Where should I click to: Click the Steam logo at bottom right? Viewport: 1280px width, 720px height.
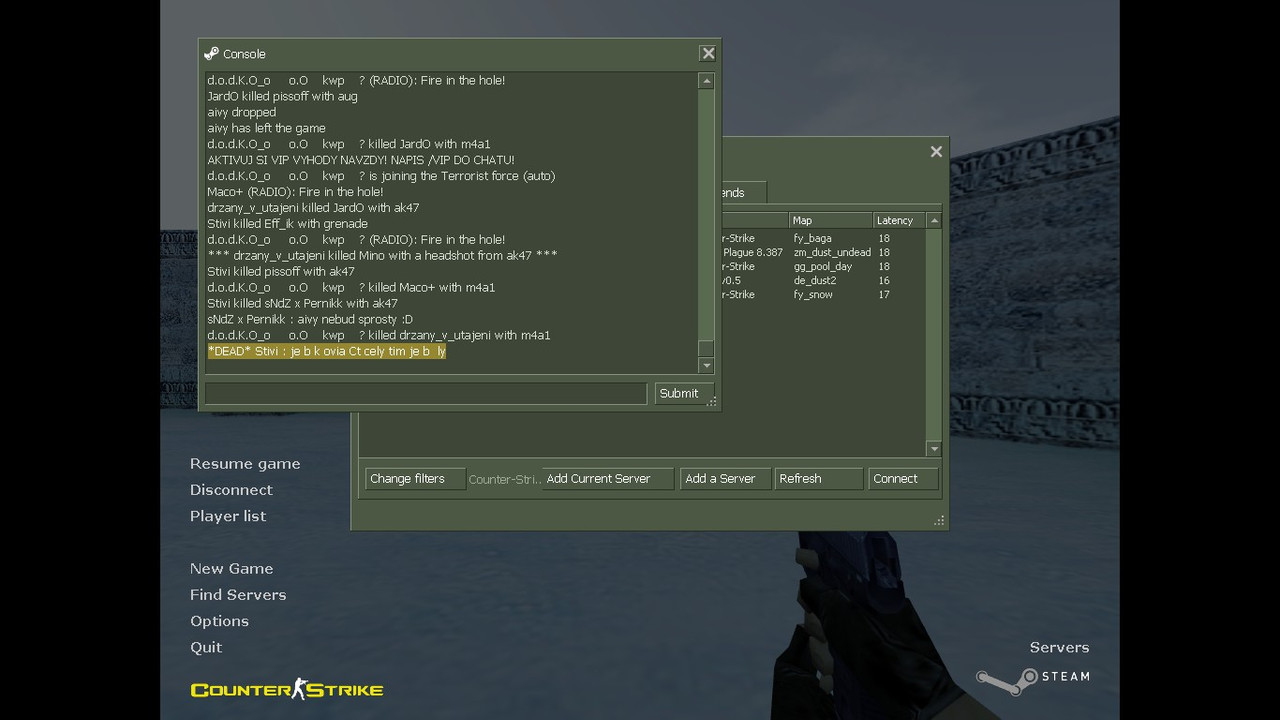click(1034, 679)
